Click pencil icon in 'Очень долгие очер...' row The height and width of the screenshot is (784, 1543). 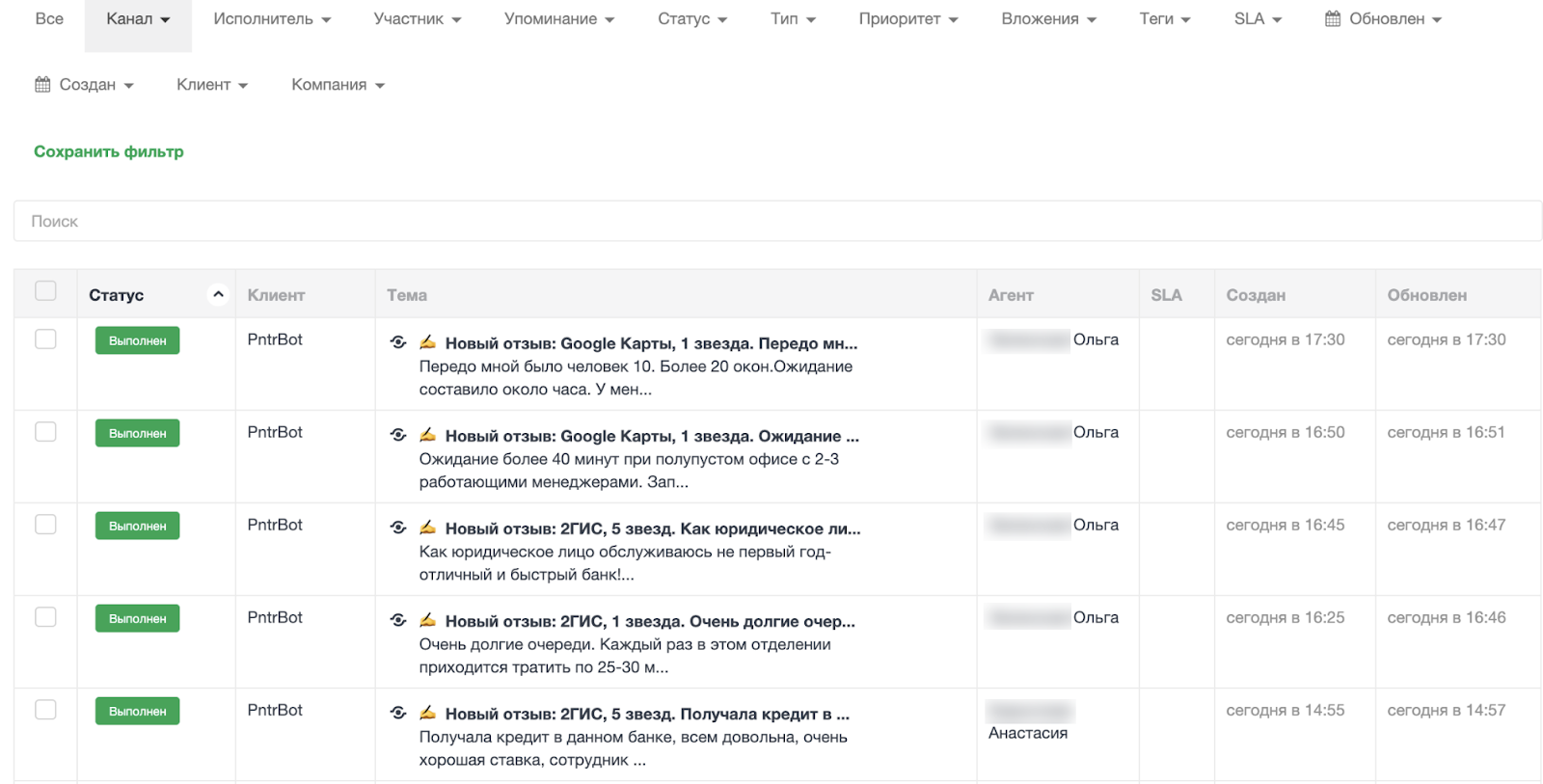(x=427, y=620)
